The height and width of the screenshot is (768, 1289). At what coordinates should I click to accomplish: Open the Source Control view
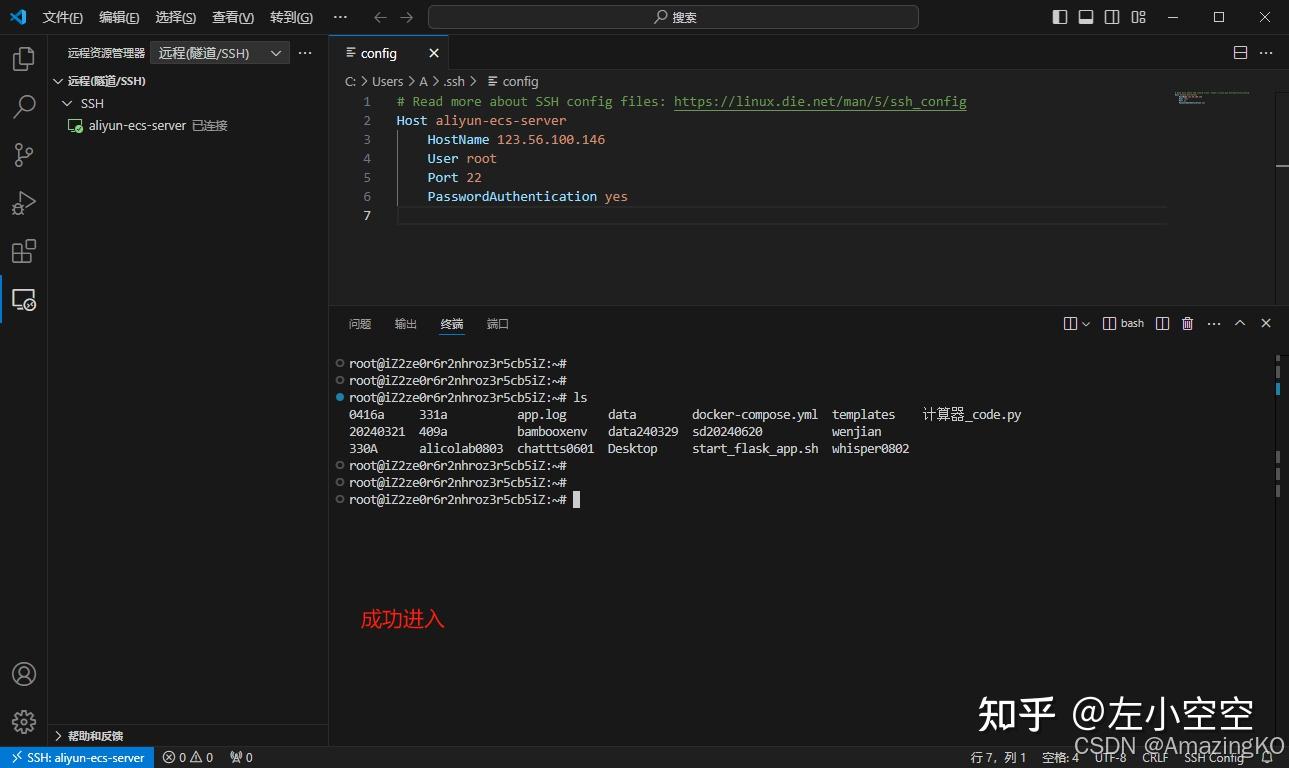23,154
